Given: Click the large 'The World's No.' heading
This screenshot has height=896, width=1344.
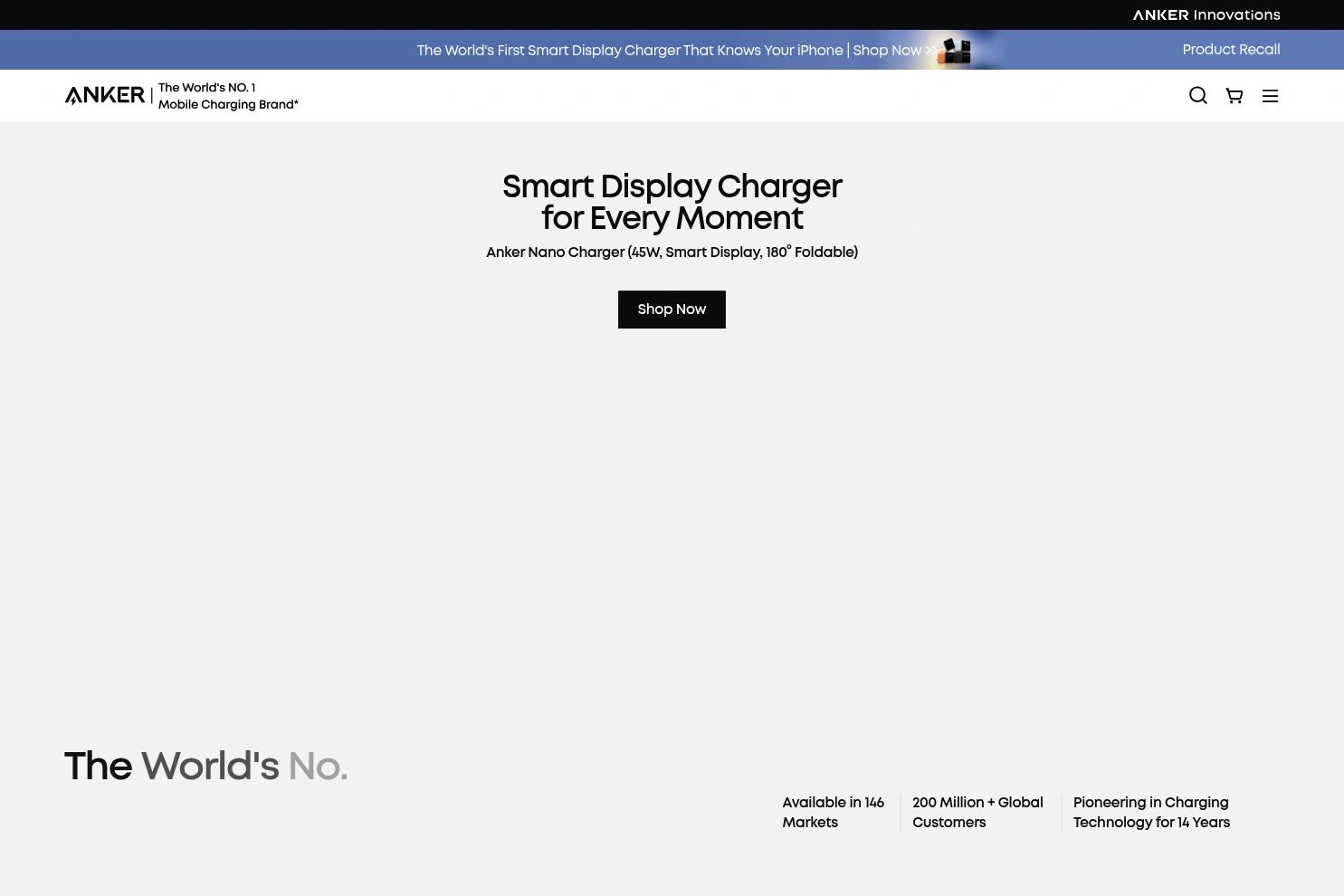Looking at the screenshot, I should 206,767.
